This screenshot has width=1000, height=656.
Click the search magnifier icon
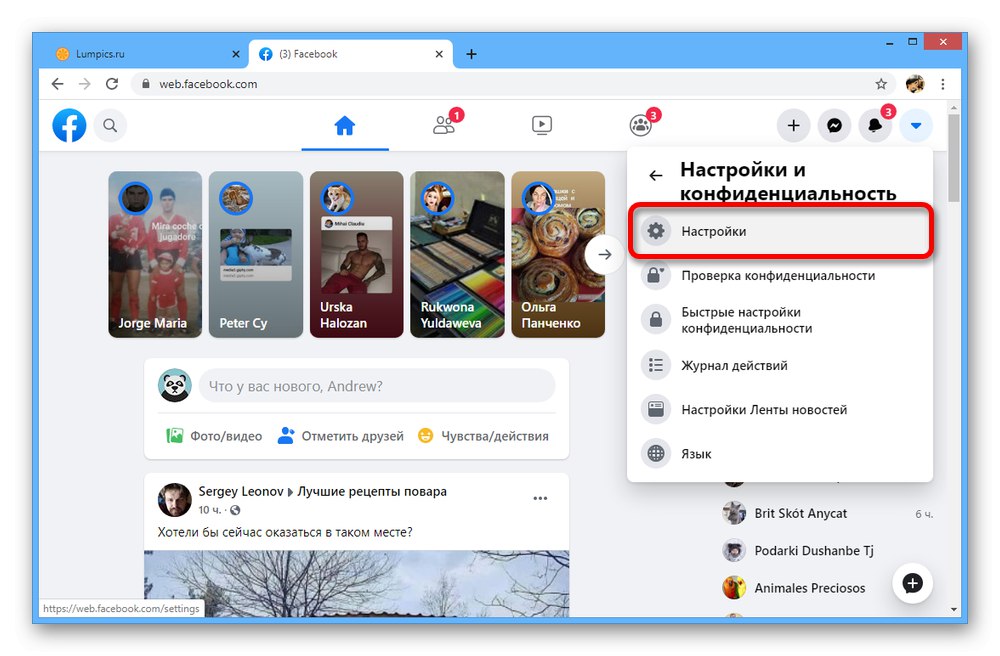click(x=110, y=126)
